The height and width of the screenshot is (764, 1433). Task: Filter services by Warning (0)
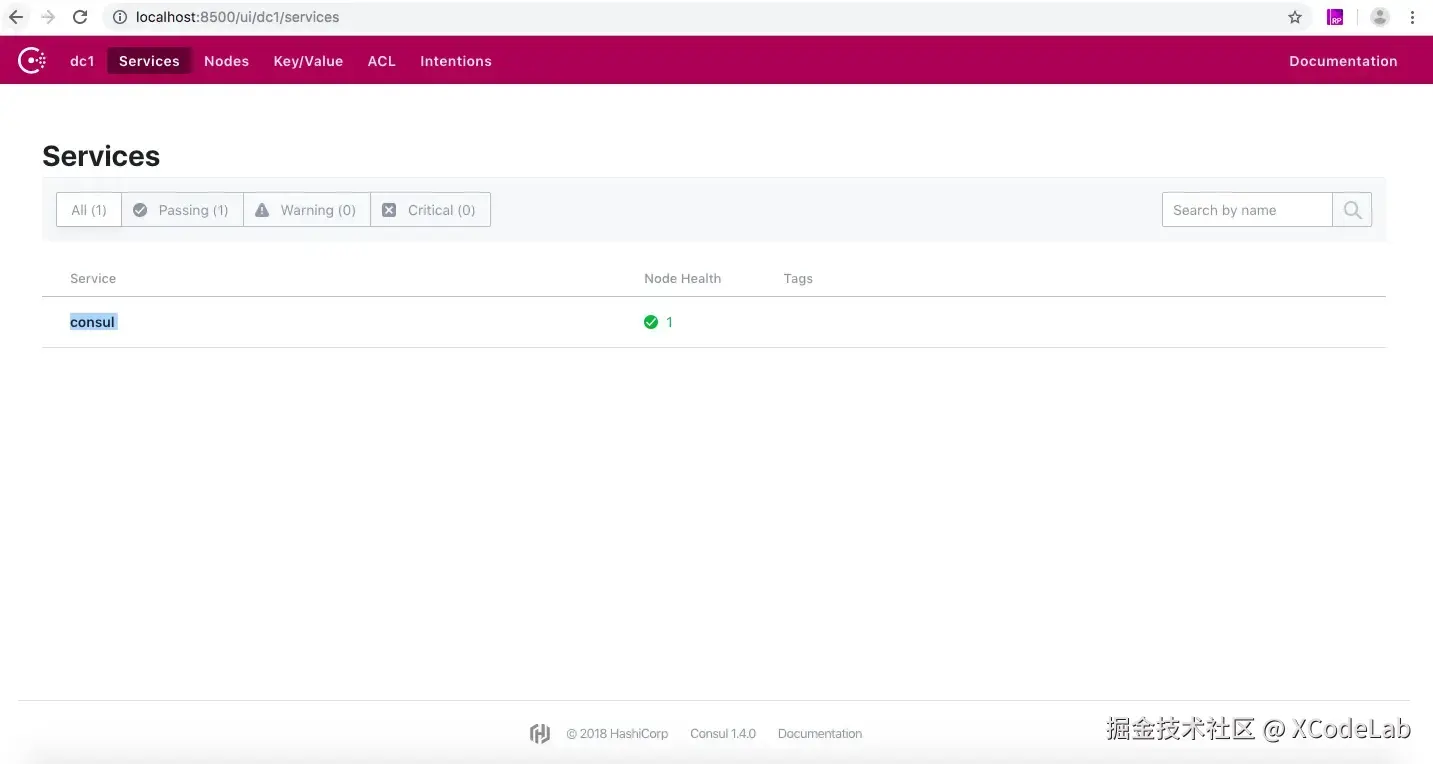[x=307, y=210]
